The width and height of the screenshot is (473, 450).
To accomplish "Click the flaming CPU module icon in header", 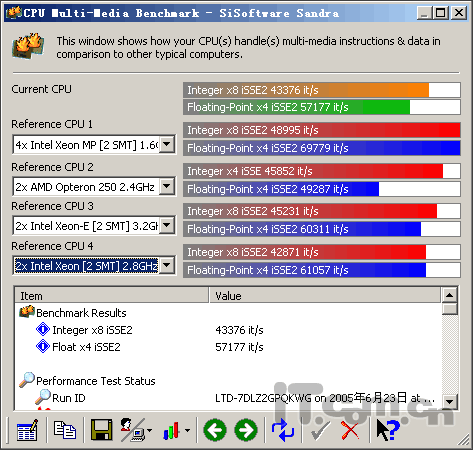I will (28, 46).
